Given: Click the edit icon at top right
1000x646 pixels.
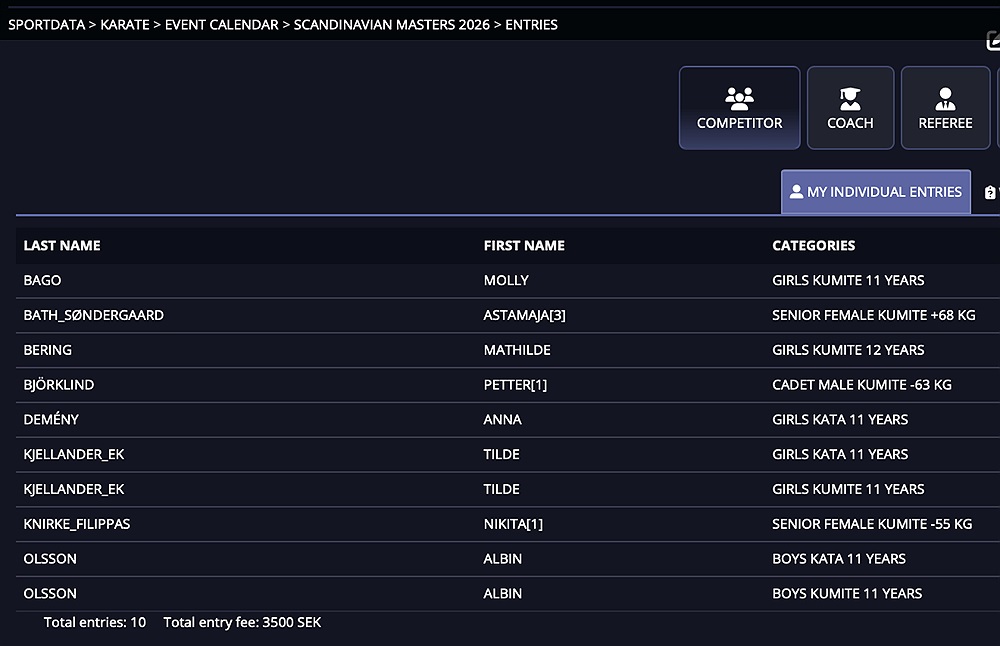Looking at the screenshot, I should [993, 42].
